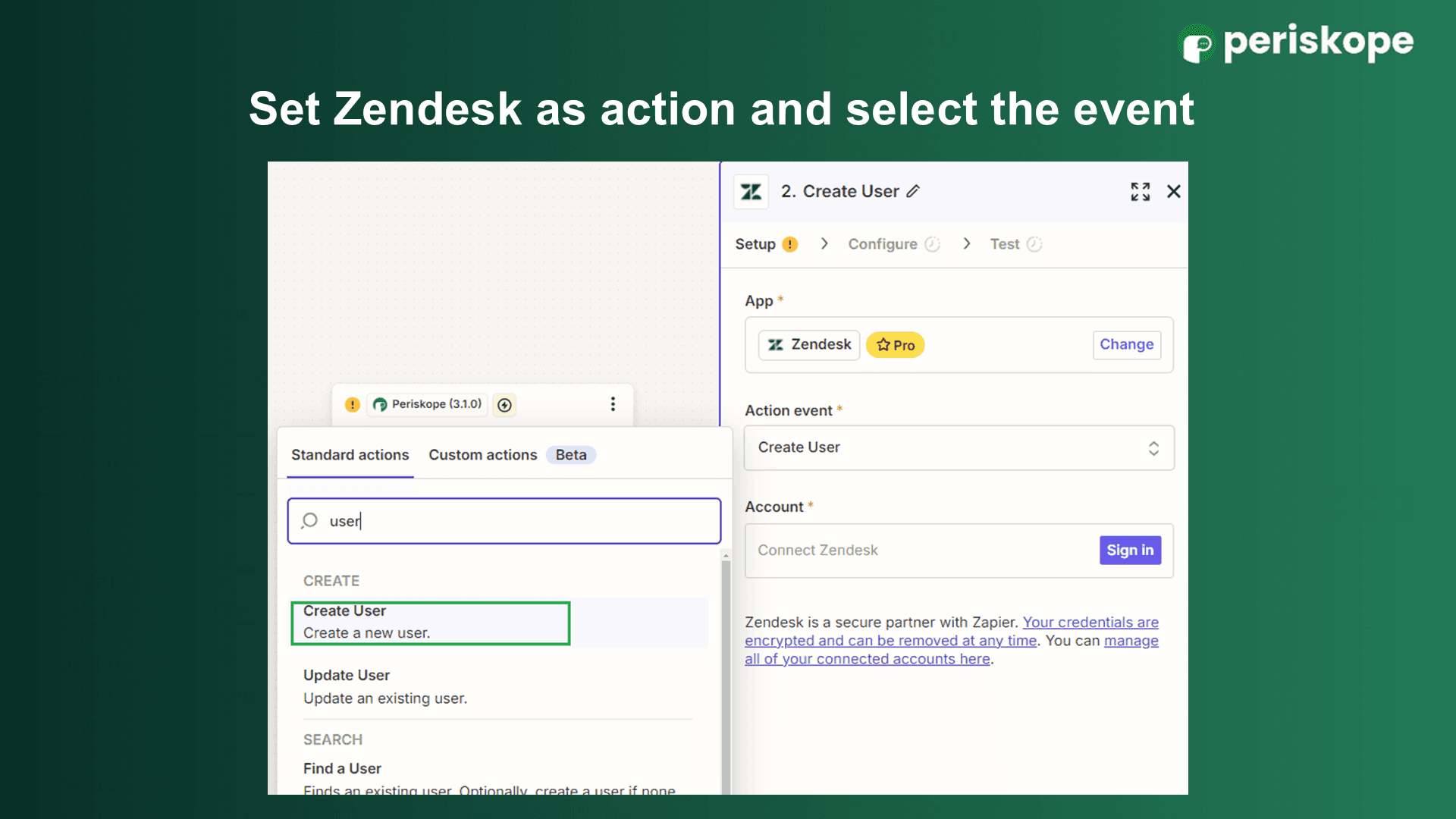Switch to the Custom actions tab

(x=483, y=455)
